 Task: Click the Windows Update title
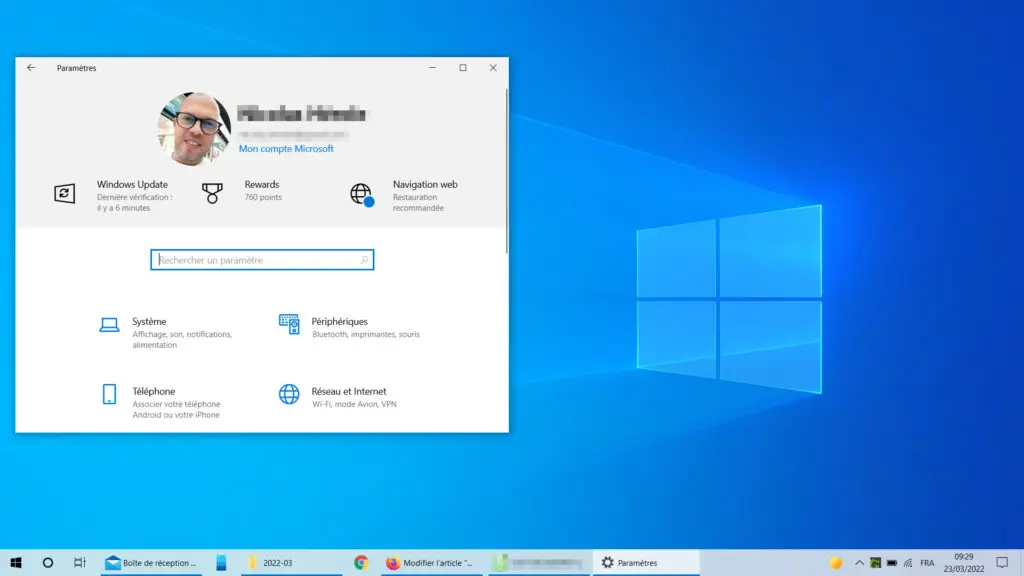(133, 185)
